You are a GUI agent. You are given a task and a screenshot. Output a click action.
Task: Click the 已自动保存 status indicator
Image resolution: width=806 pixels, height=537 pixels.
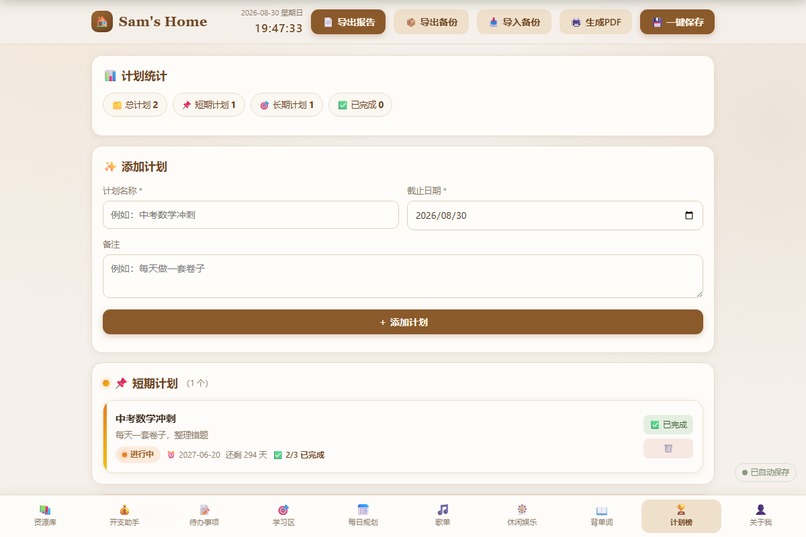tap(765, 472)
